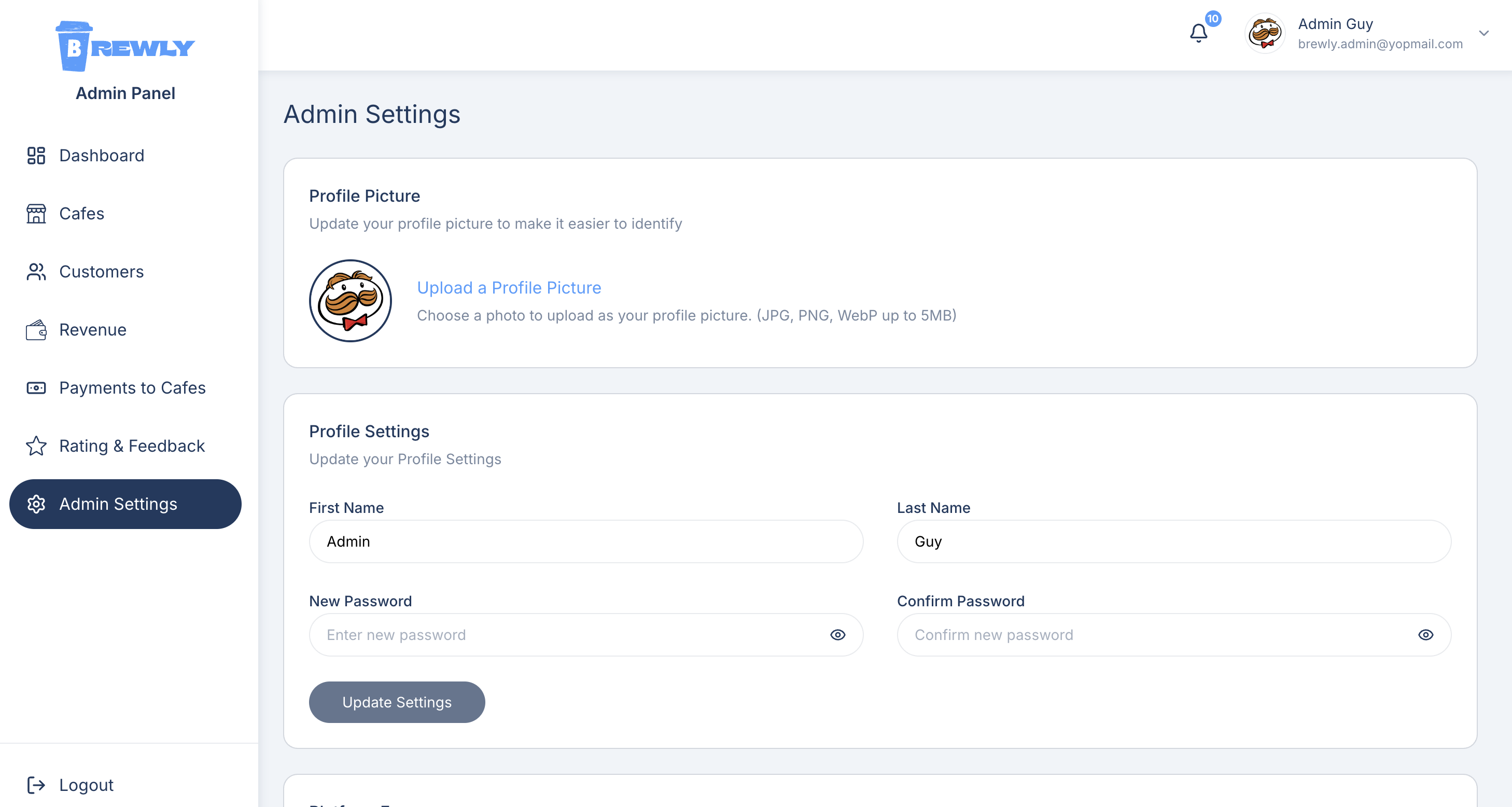Open notifications via the bell icon

coord(1199,33)
